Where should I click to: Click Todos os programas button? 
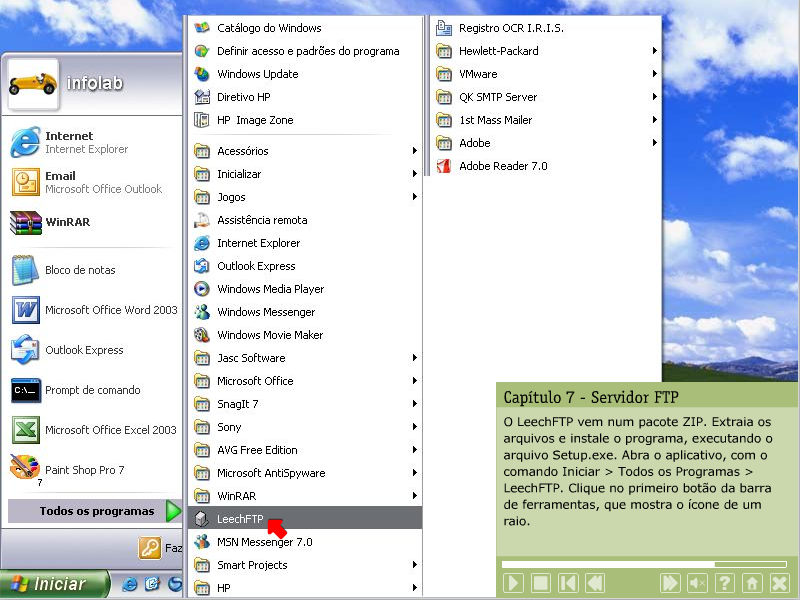pyautogui.click(x=96, y=511)
